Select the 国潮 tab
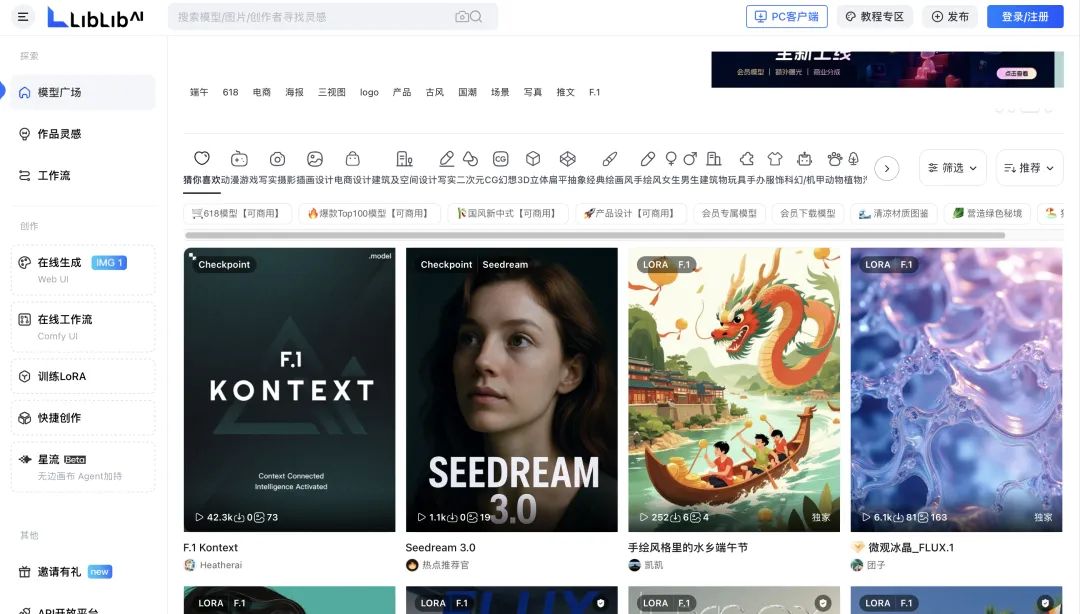1080x614 pixels. click(468, 92)
